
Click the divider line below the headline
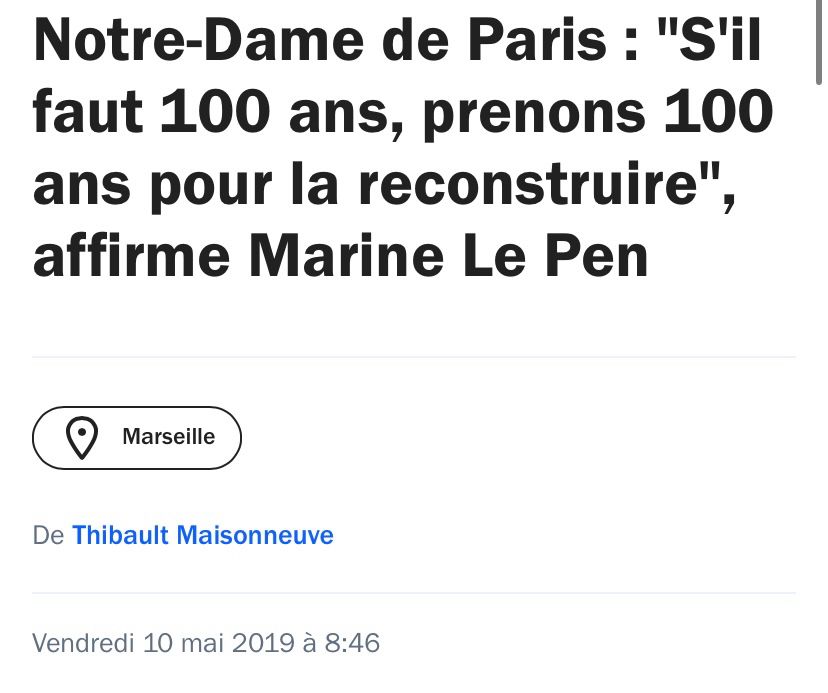point(414,357)
